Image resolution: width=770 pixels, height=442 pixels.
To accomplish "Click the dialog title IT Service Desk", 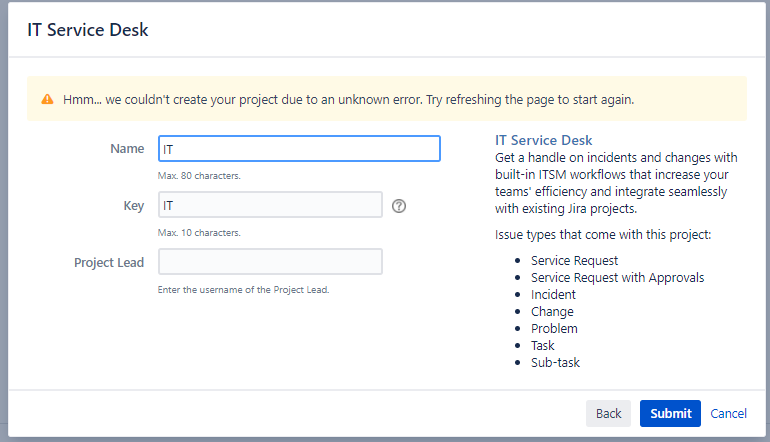I will tap(88, 30).
